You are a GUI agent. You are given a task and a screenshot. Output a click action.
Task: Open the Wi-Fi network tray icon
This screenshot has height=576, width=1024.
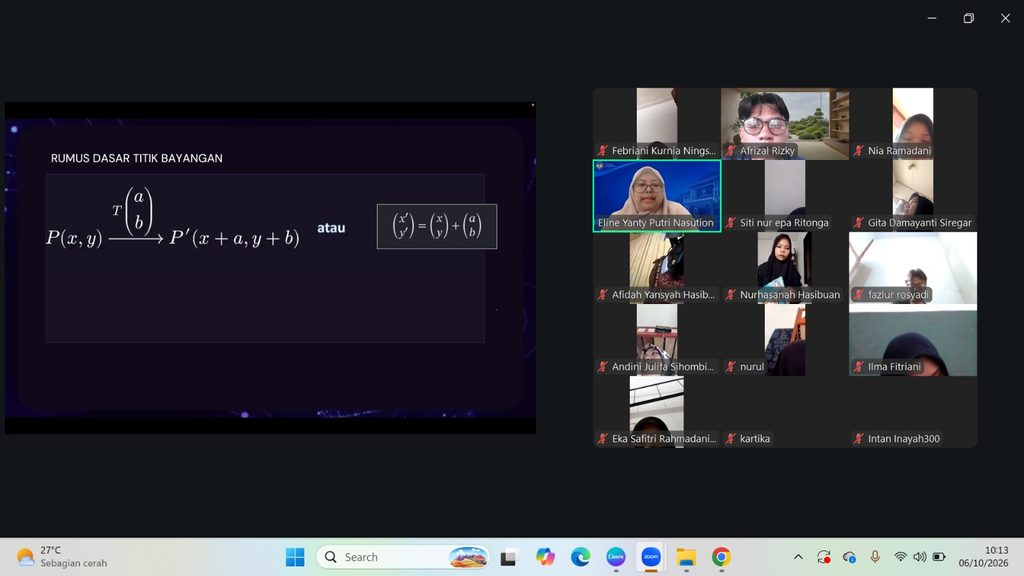pyautogui.click(x=901, y=557)
